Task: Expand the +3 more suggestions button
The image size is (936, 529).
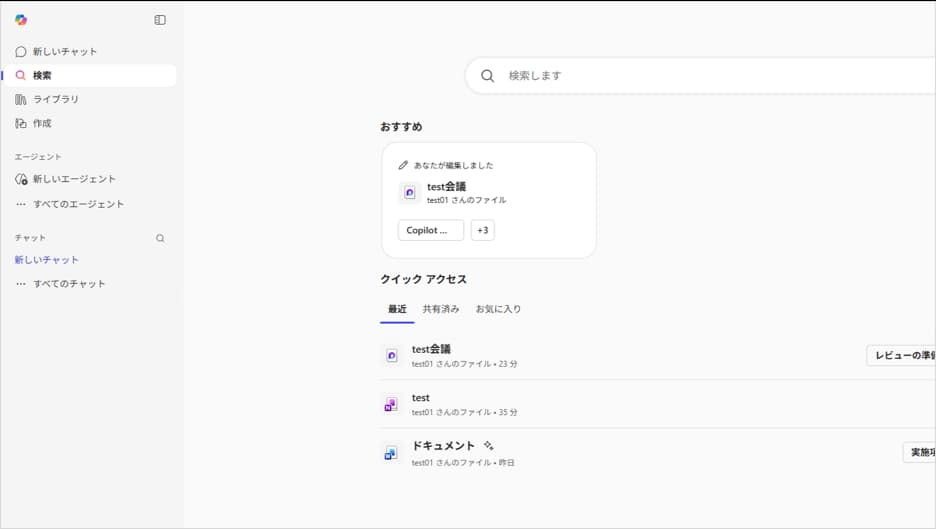Action: tap(483, 230)
